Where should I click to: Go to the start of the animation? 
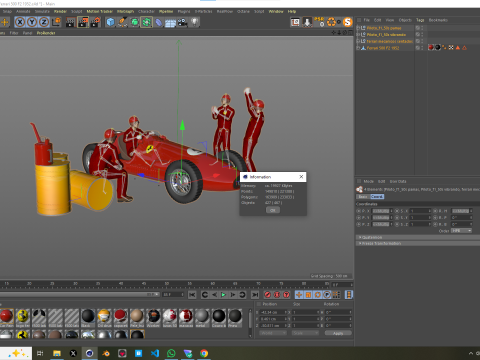[192, 295]
